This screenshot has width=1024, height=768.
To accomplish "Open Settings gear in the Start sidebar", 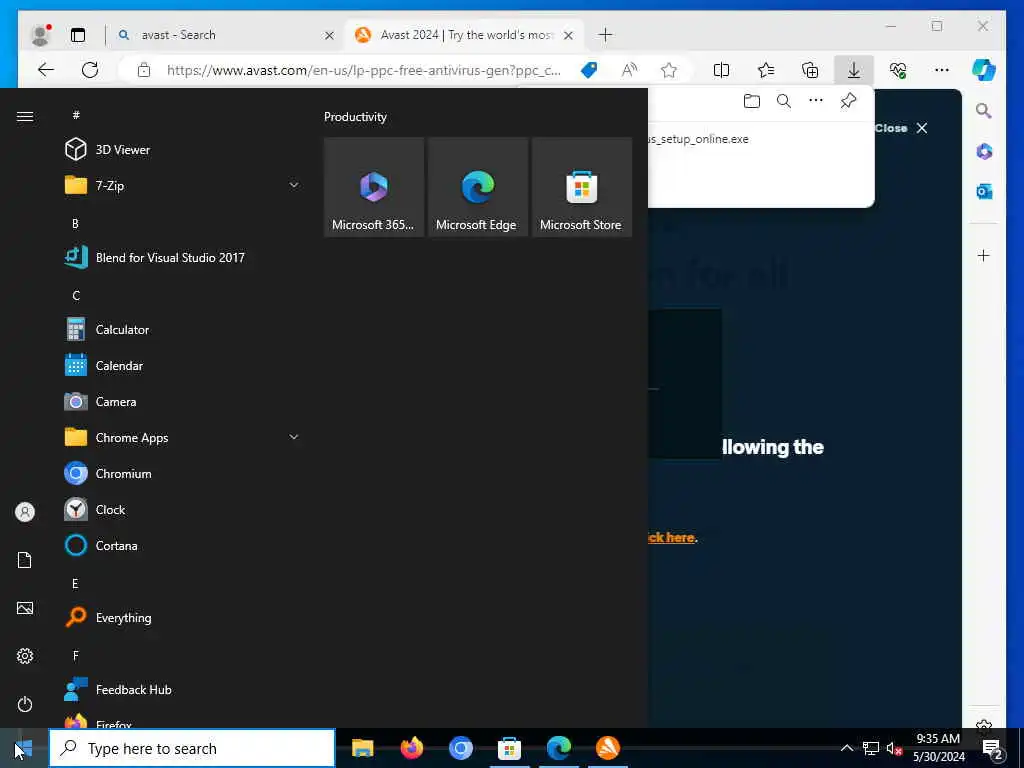I will click(25, 656).
